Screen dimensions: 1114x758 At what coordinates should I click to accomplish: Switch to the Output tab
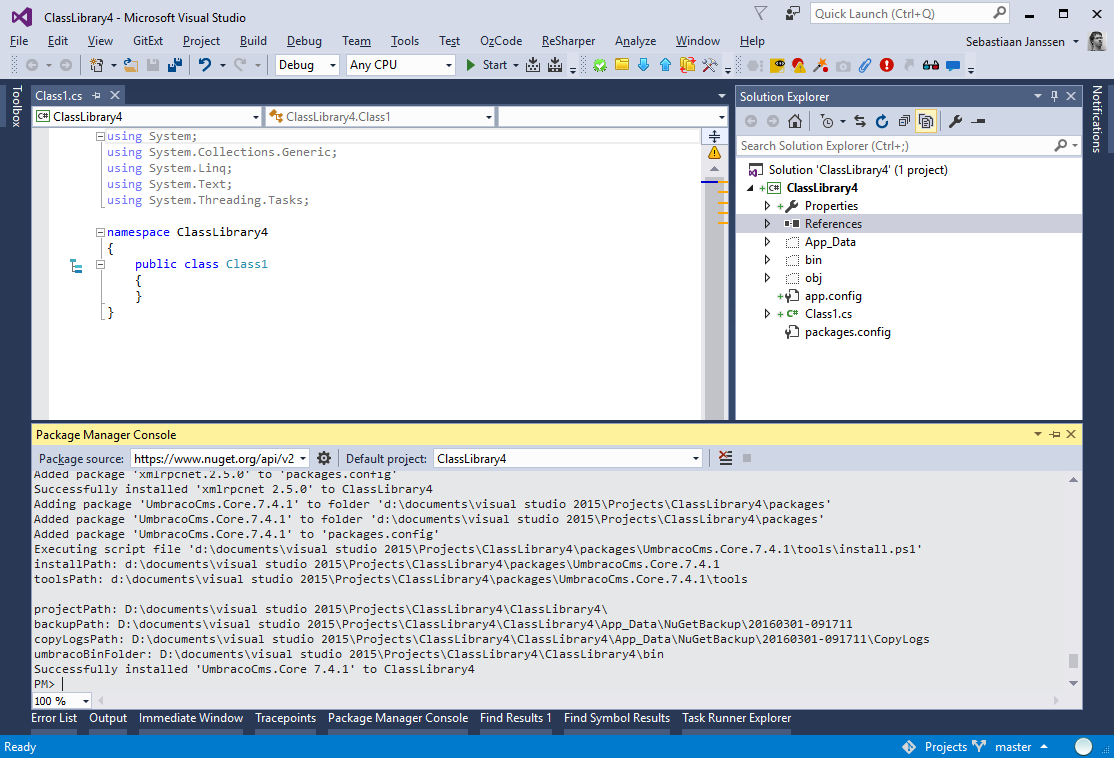(x=108, y=718)
